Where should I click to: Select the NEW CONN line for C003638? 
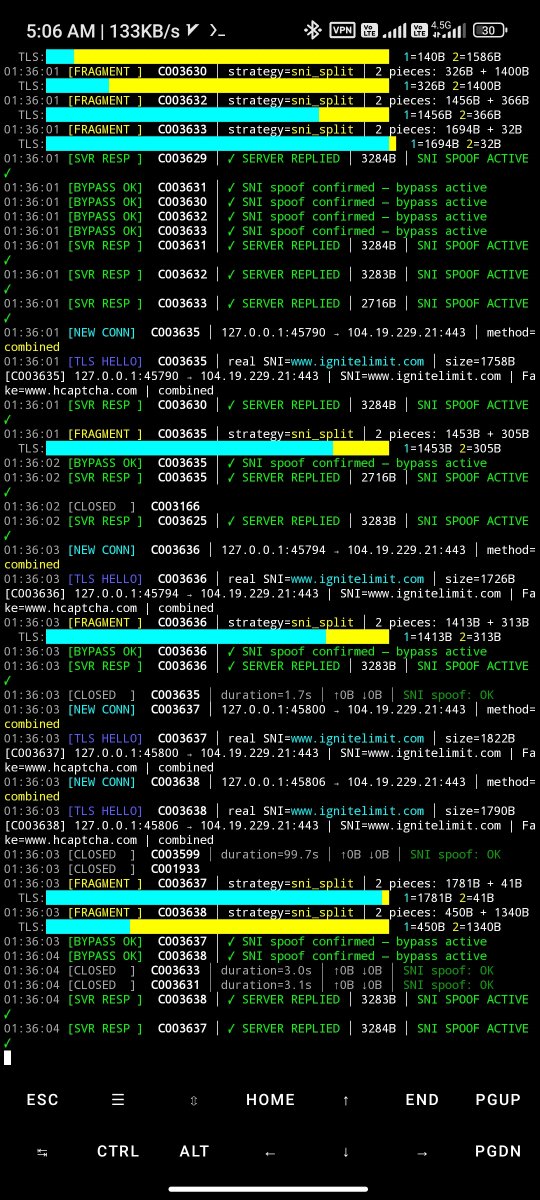point(270,782)
